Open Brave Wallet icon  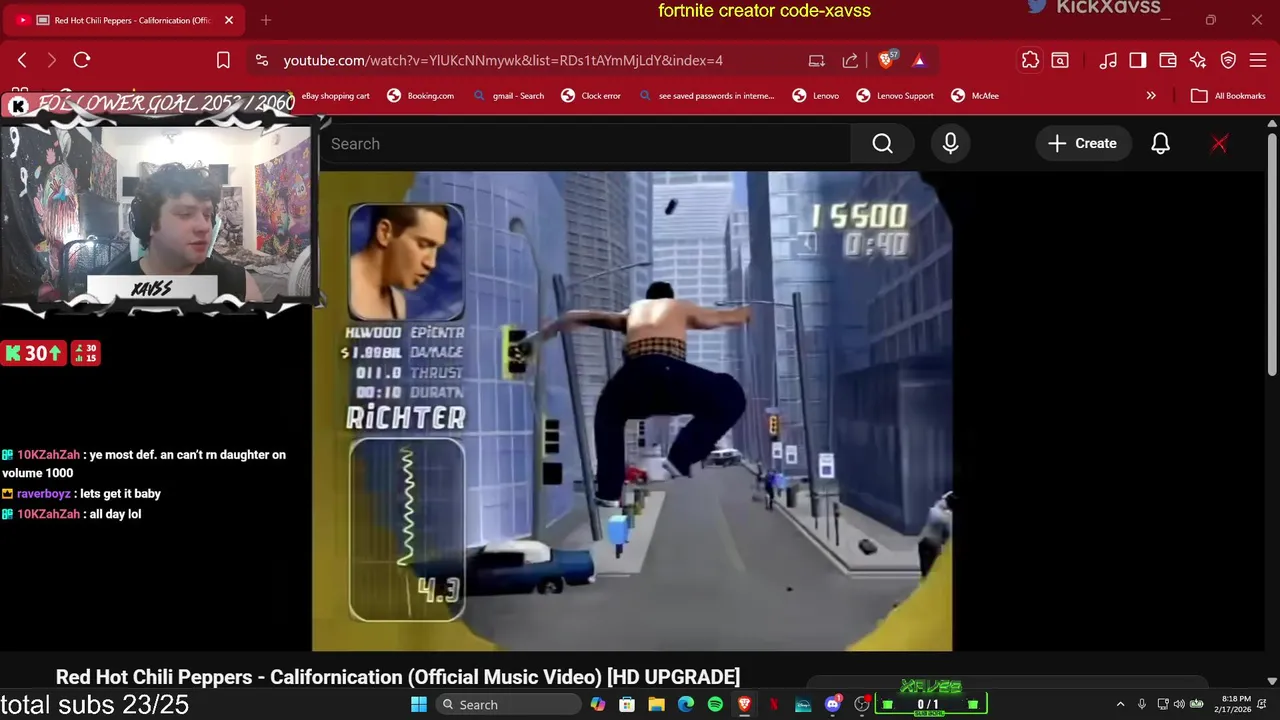click(1167, 60)
